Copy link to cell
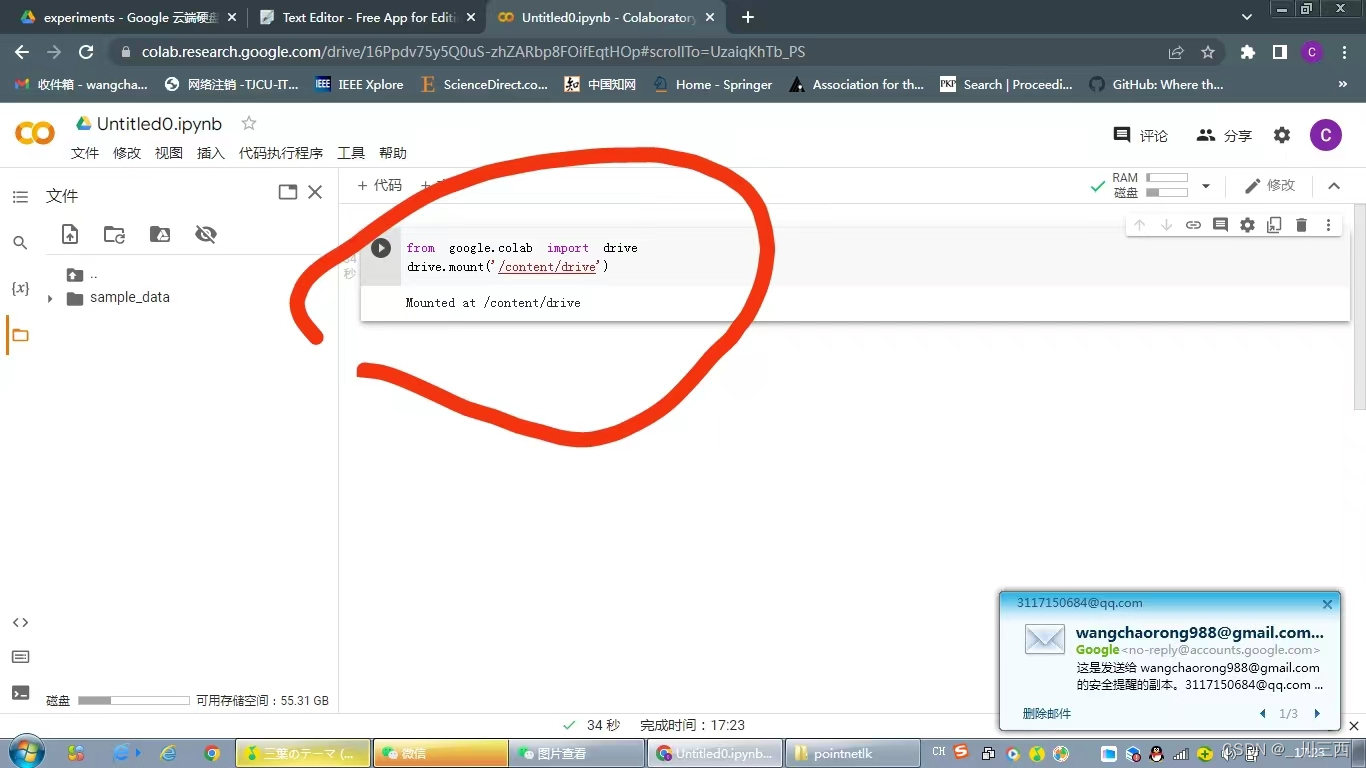 1193,225
